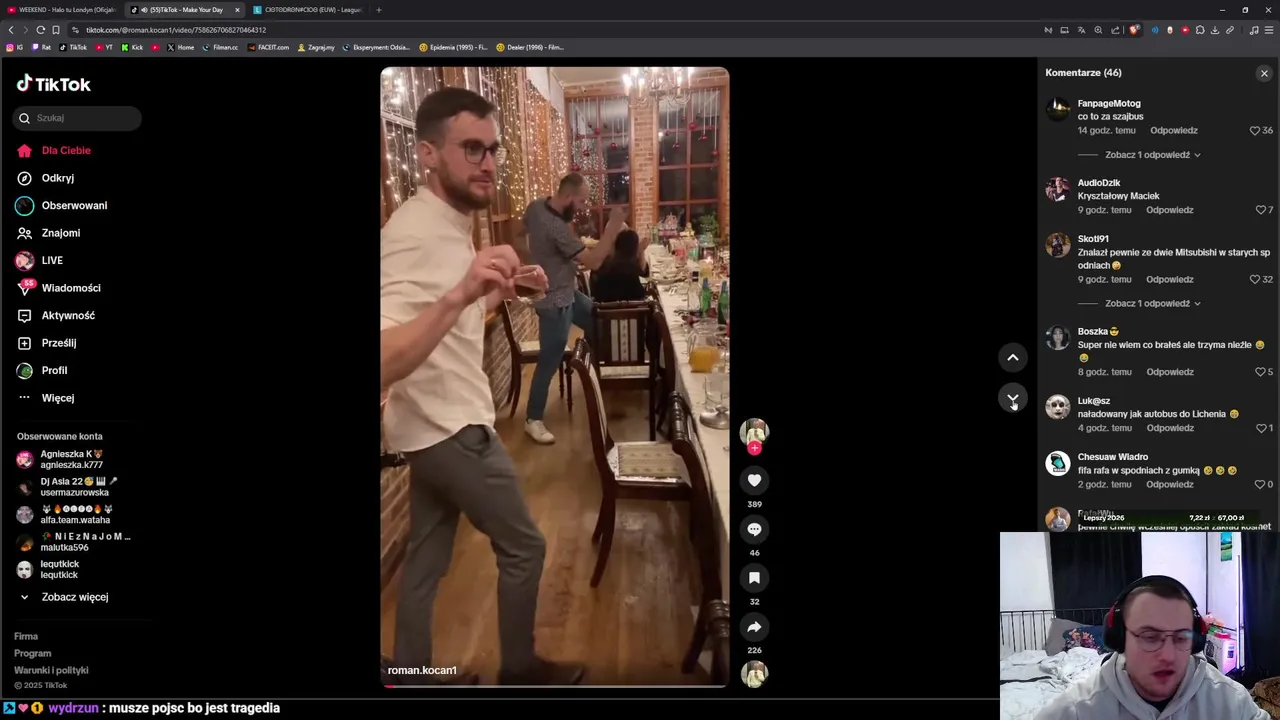Open the Obserwowani feed
The image size is (1280, 720).
click(x=74, y=205)
